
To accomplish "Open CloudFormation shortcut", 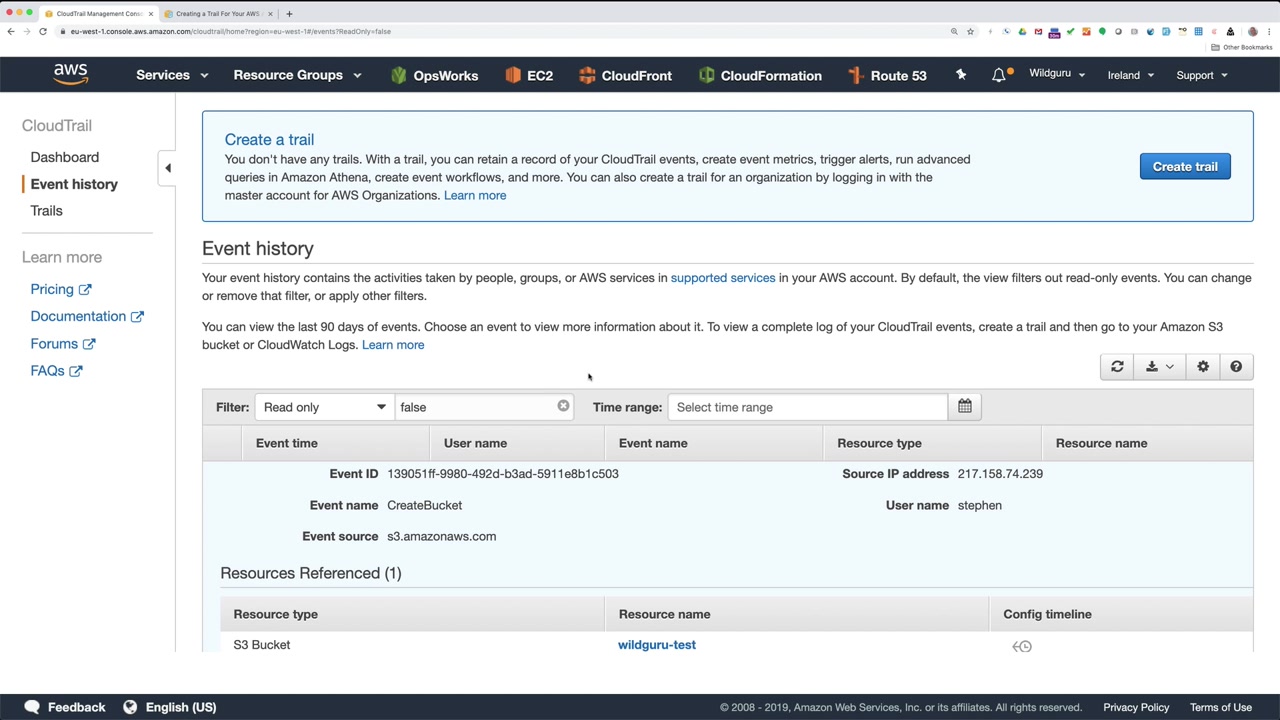I will [760, 75].
